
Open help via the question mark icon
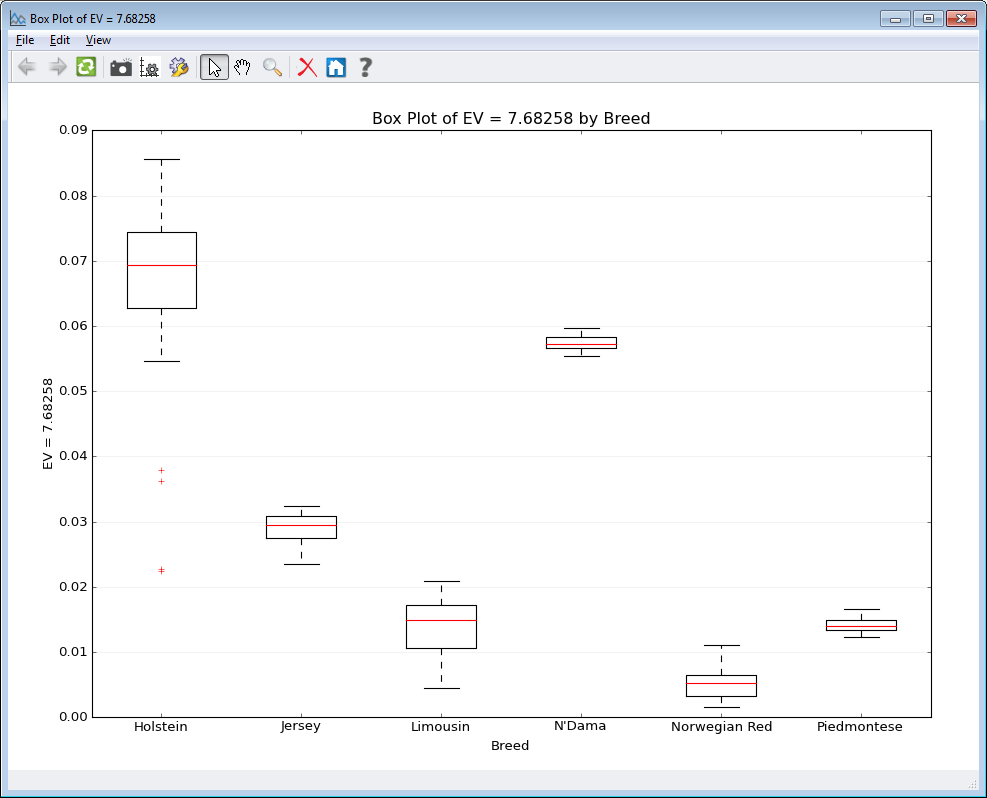364,67
